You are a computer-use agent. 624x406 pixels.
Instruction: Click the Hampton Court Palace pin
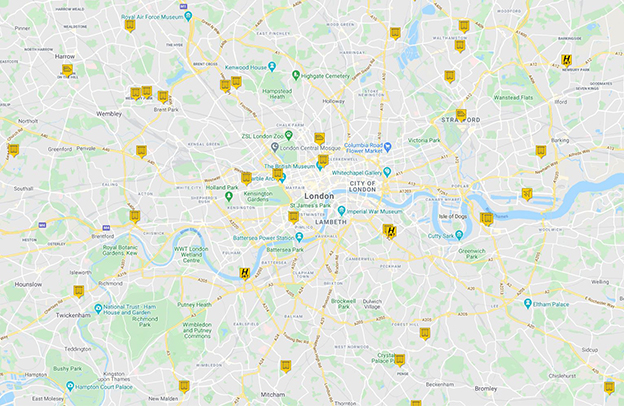tap(70, 386)
